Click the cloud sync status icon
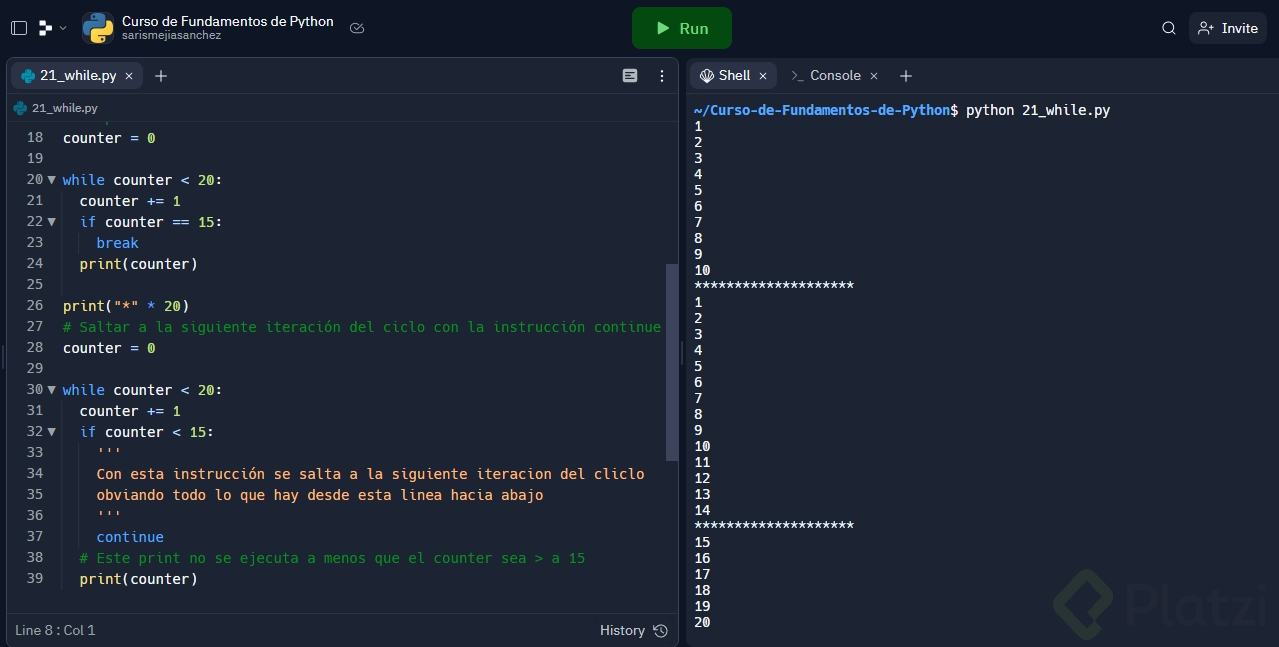The image size is (1279, 647). tap(357, 28)
